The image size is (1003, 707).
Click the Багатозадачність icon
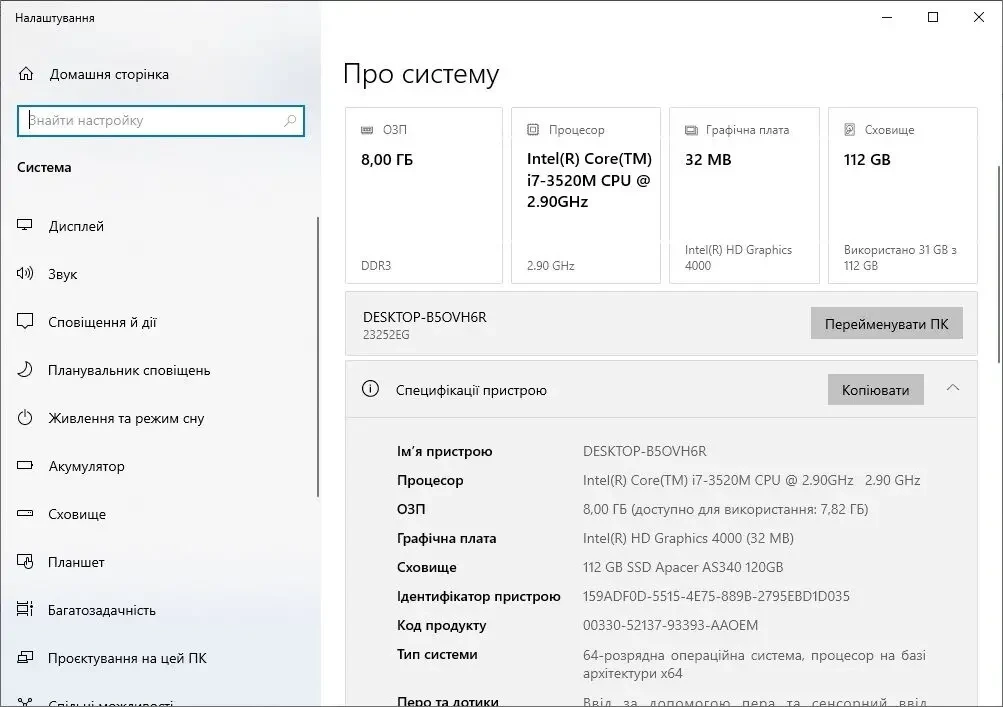pyautogui.click(x=25, y=609)
